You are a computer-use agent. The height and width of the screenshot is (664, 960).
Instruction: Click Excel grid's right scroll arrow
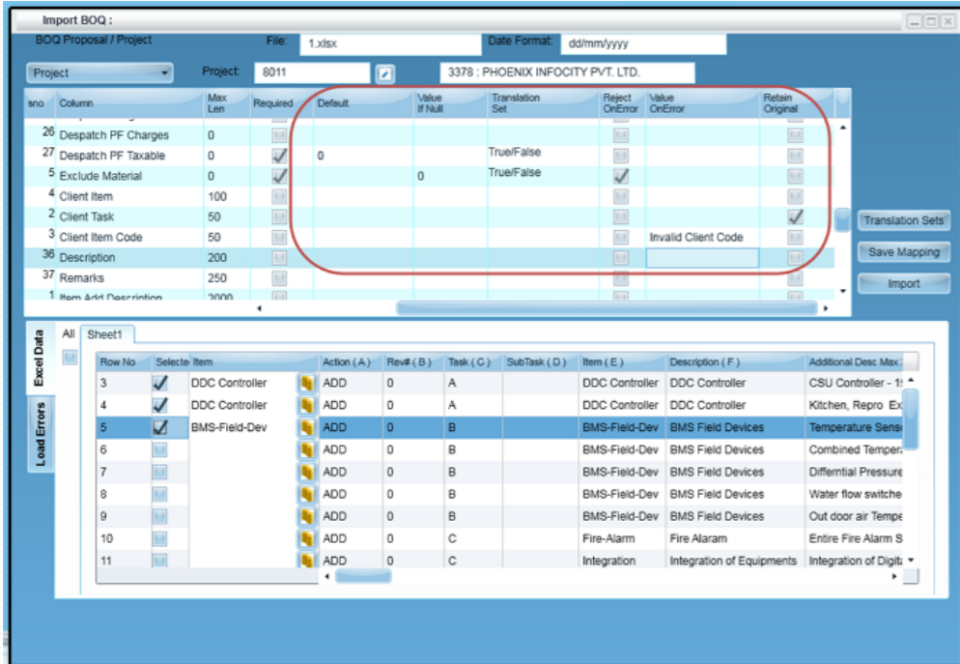point(894,576)
